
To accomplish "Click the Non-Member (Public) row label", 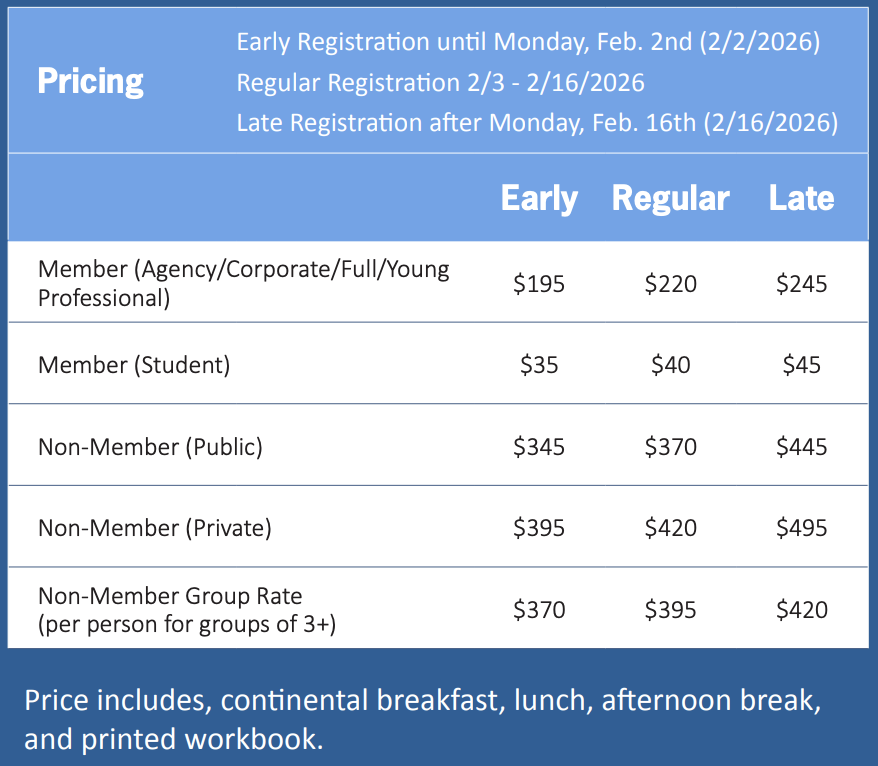I will (x=150, y=446).
